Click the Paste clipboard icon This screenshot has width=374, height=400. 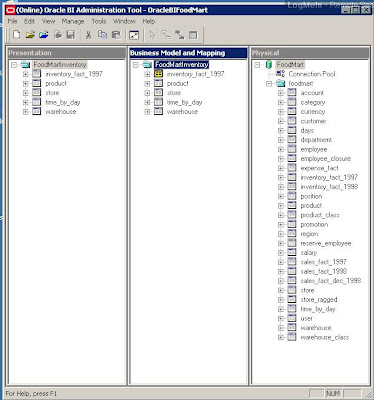tap(116, 35)
